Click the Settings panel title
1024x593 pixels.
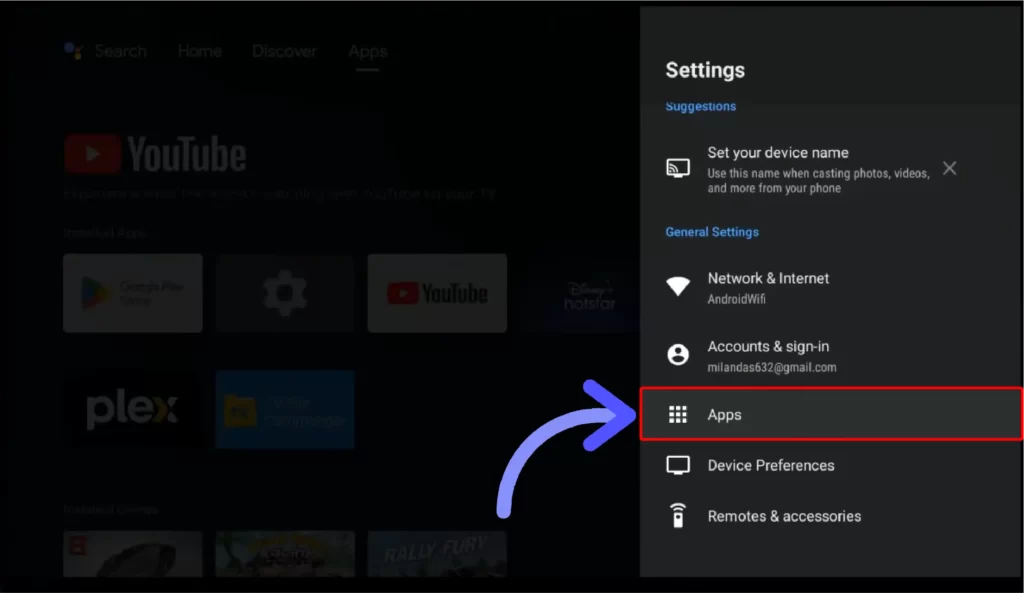pos(705,70)
